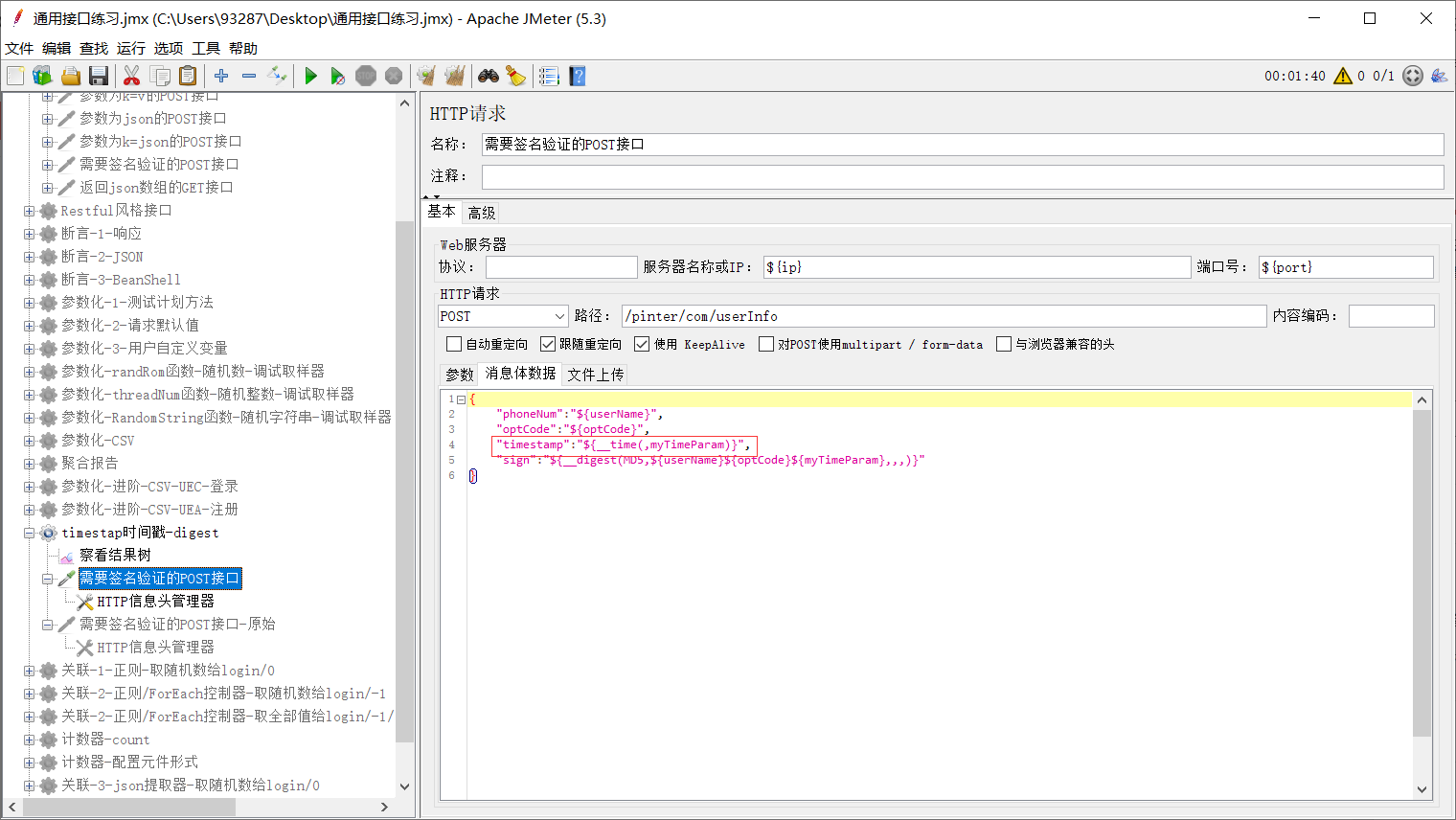
Task: Toggle 跟随重定向 checkbox
Action: pos(548,344)
